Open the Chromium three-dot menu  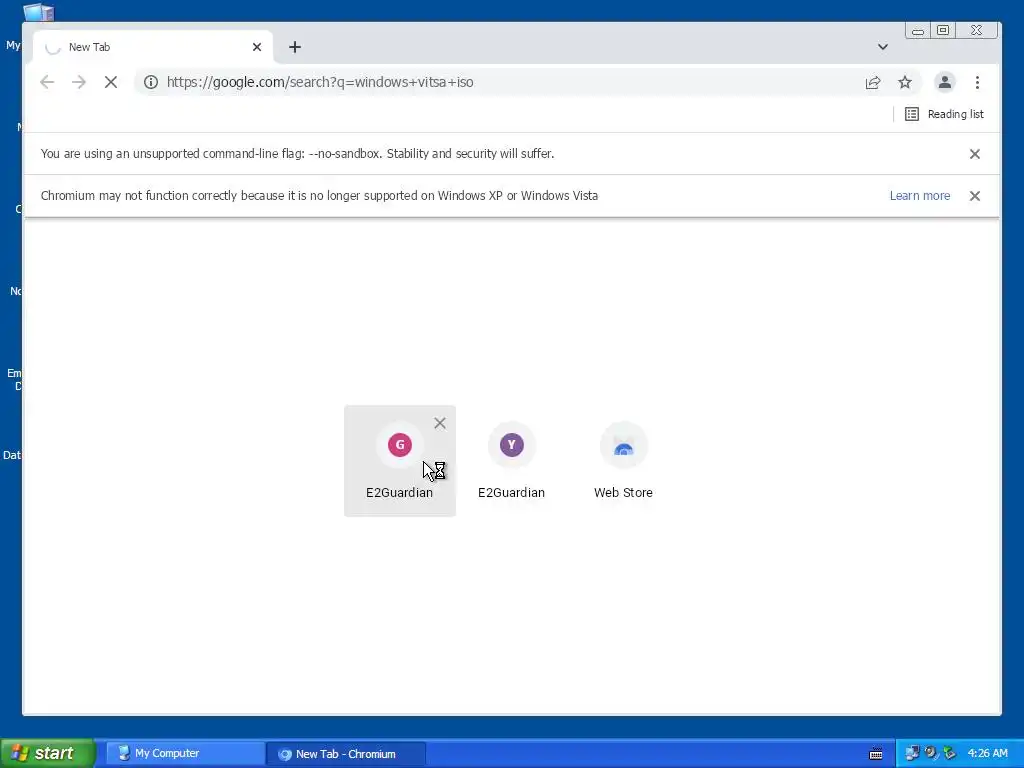977,82
